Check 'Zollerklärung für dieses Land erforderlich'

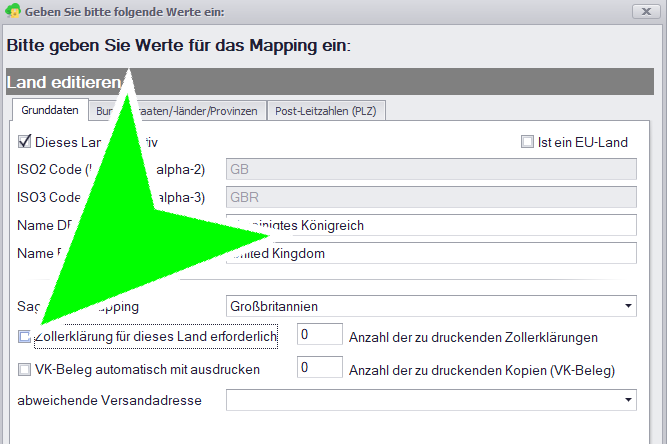tap(24, 337)
